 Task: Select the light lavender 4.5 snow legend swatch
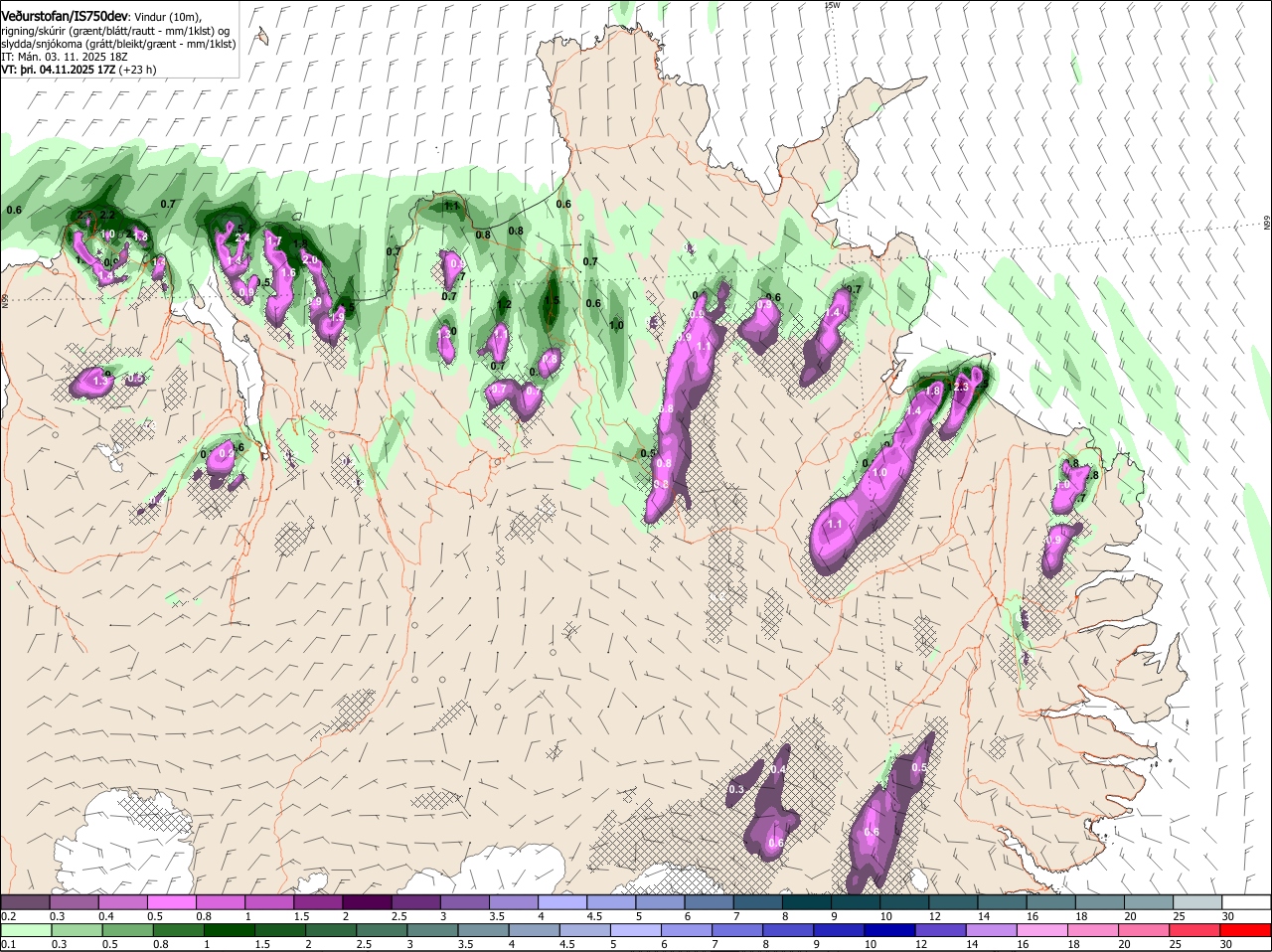click(x=610, y=901)
